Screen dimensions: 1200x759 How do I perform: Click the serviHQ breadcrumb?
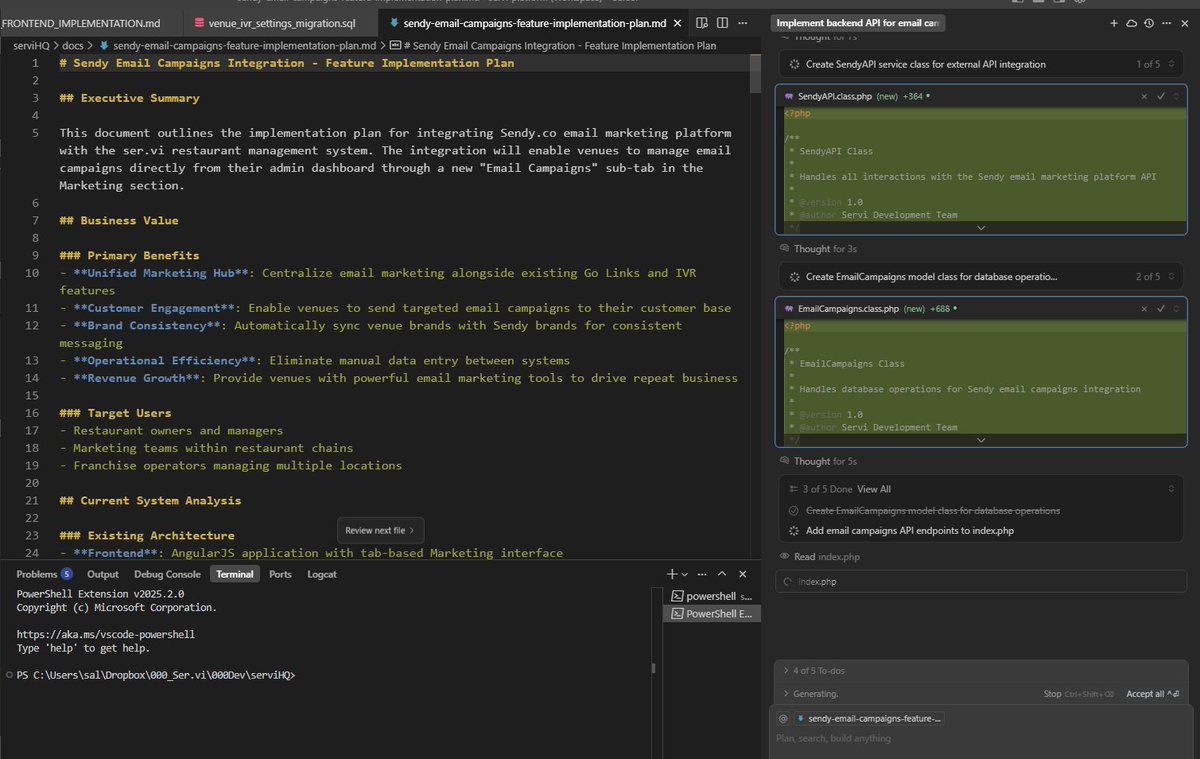click(33, 45)
